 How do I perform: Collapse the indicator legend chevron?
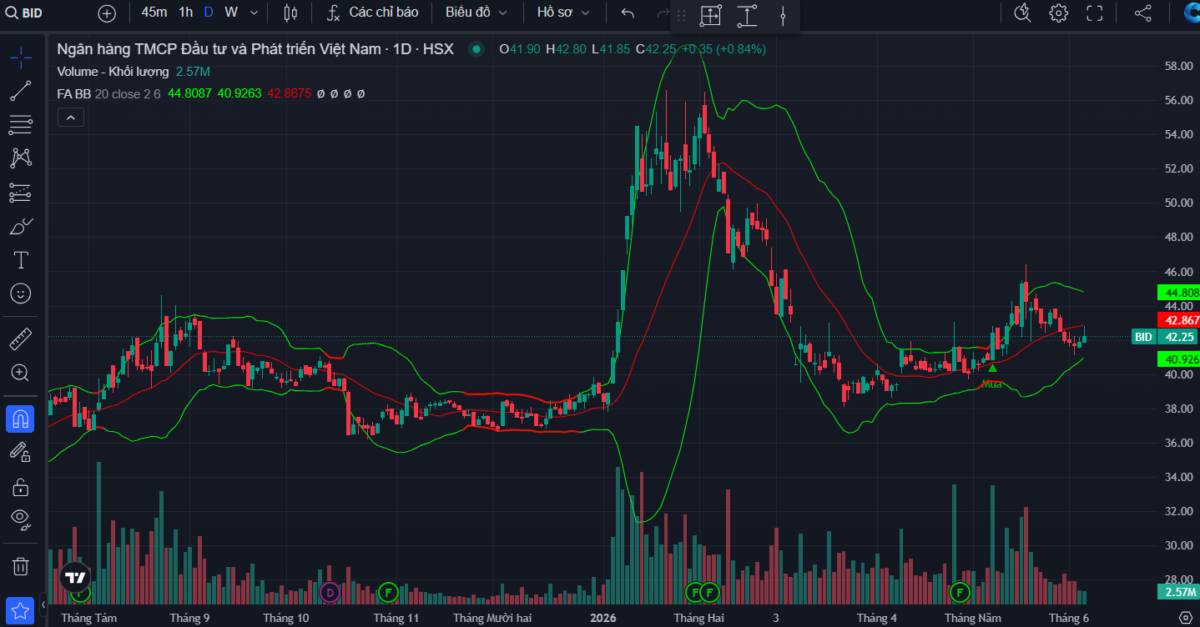click(x=70, y=117)
